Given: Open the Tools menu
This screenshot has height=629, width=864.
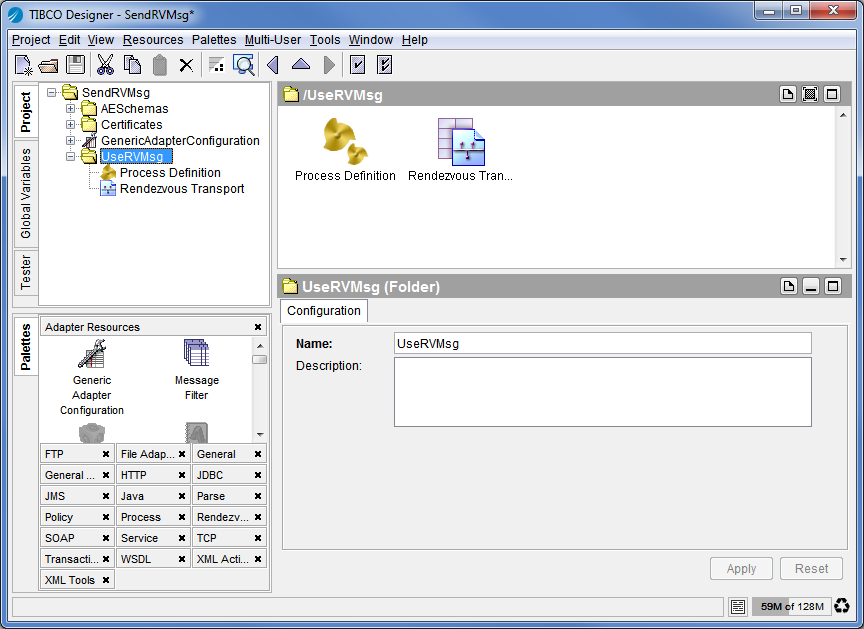Looking at the screenshot, I should 325,40.
